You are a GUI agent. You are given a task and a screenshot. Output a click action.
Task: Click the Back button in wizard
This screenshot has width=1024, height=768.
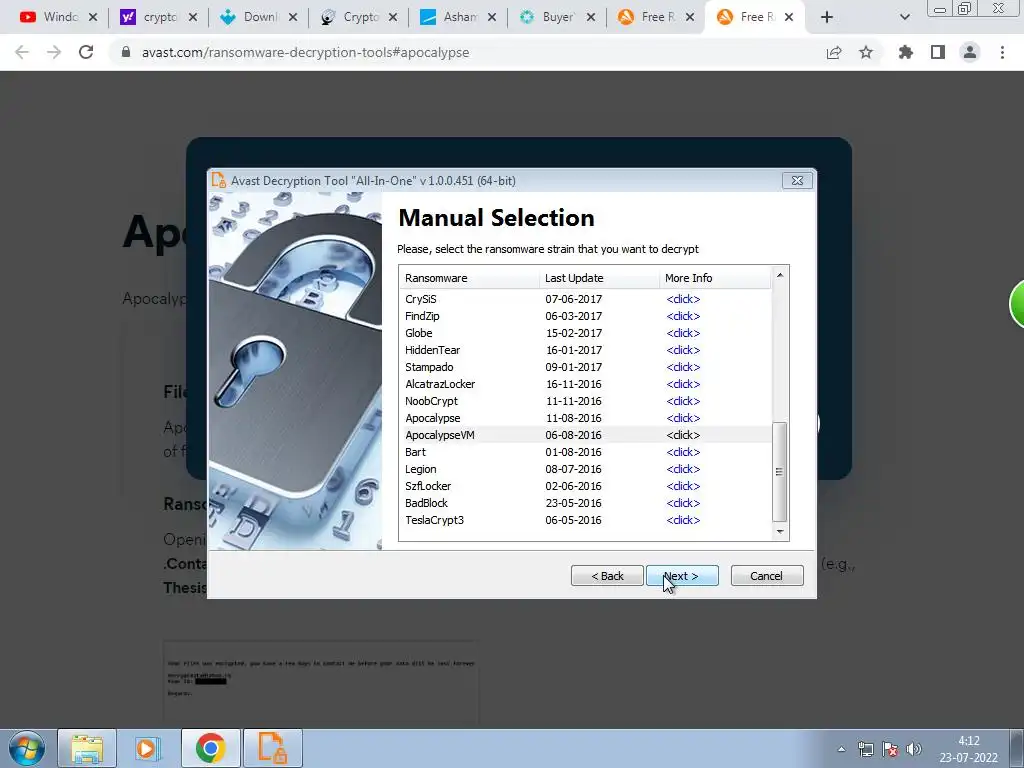(607, 575)
